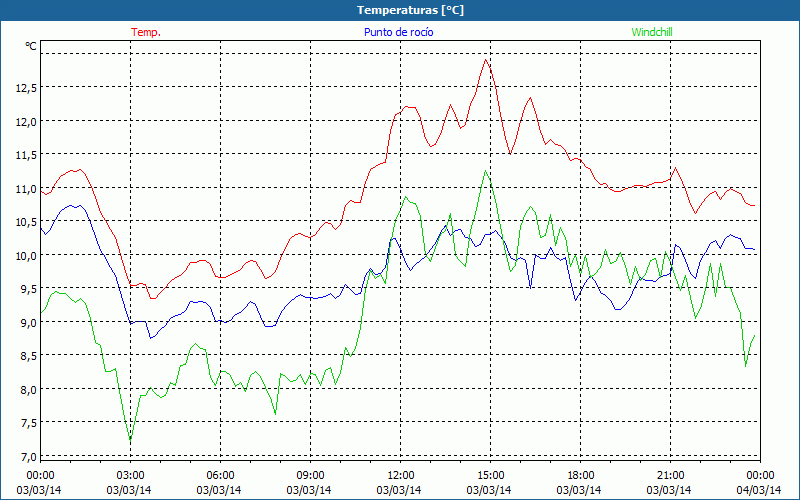Click the 11,5 y-axis value
Viewport: 800px width, 500px height.
(26, 155)
